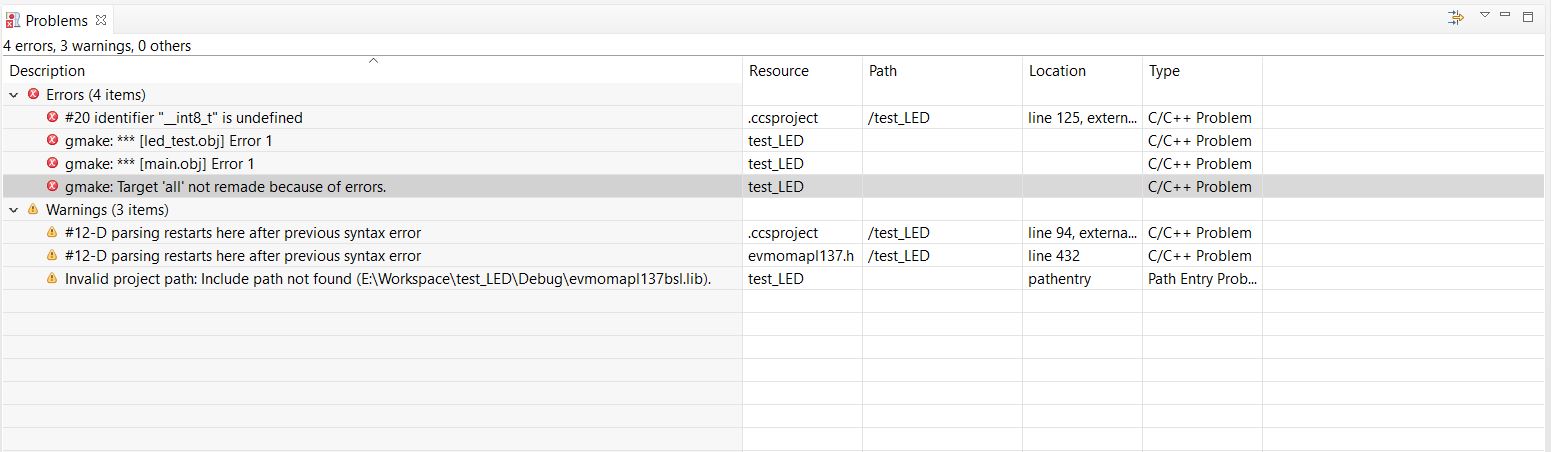Select the gmake main.obj Error 1 row
The image size is (1552, 452).
[x=775, y=163]
